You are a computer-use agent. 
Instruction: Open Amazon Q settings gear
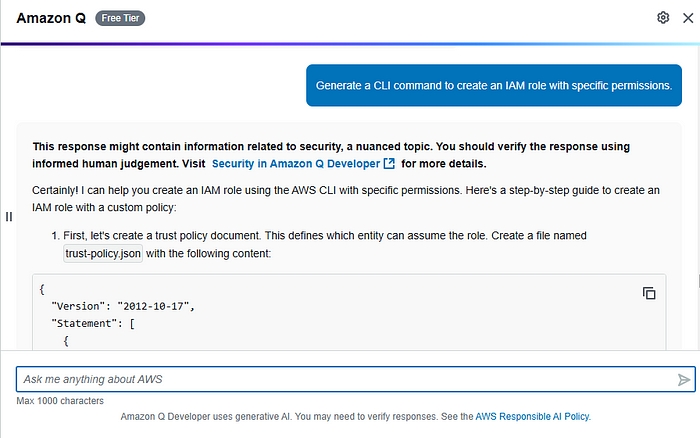point(662,18)
